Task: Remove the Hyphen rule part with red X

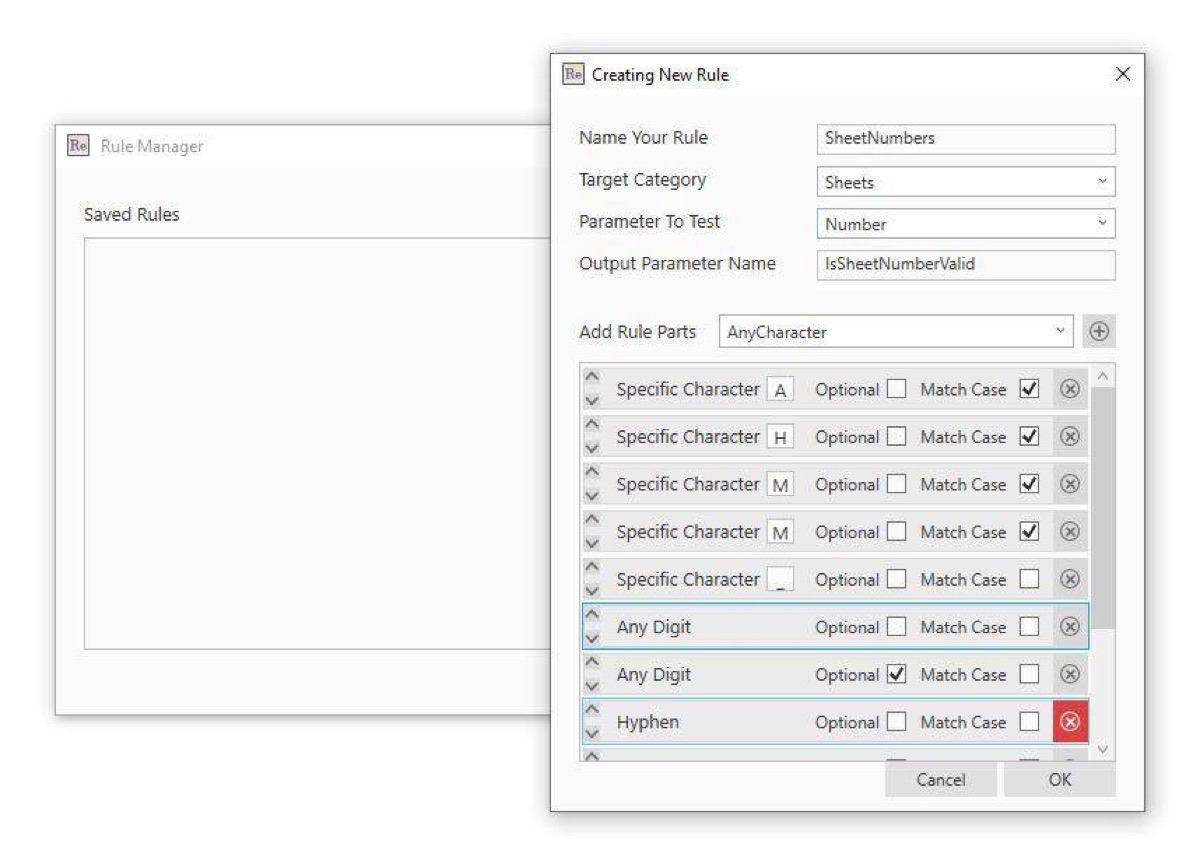Action: [1070, 722]
